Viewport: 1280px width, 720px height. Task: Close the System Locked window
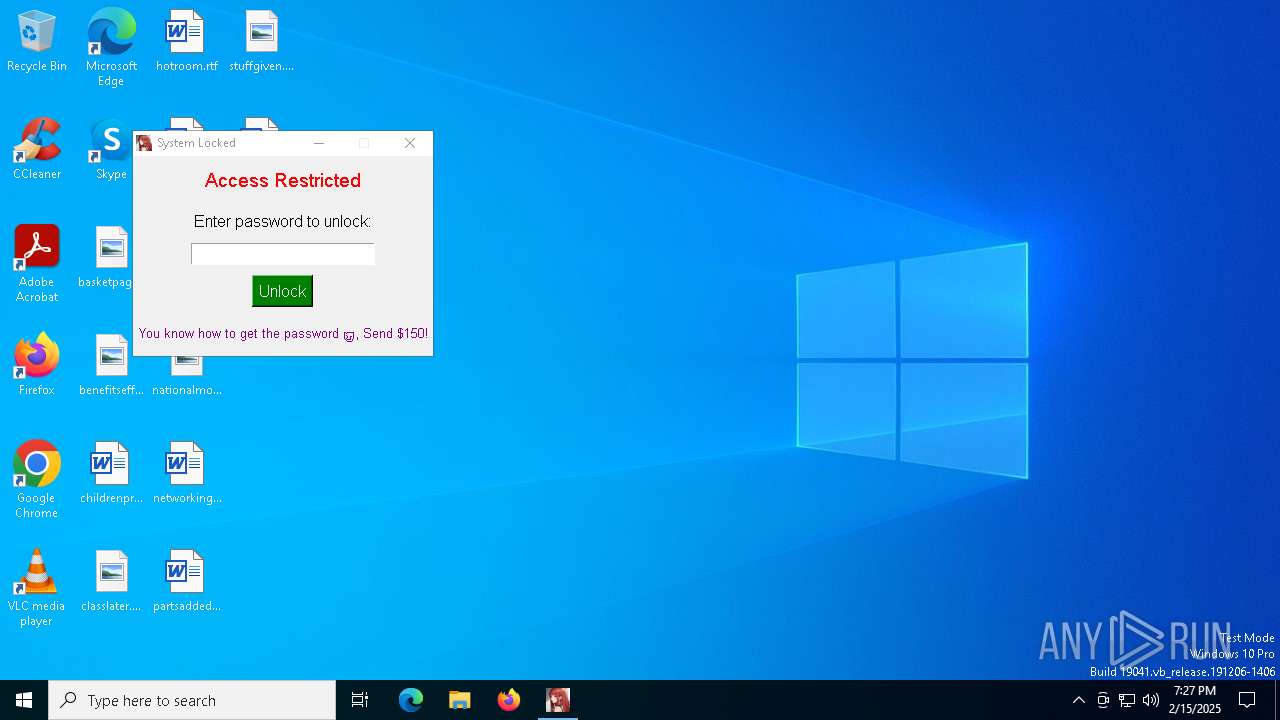point(410,143)
